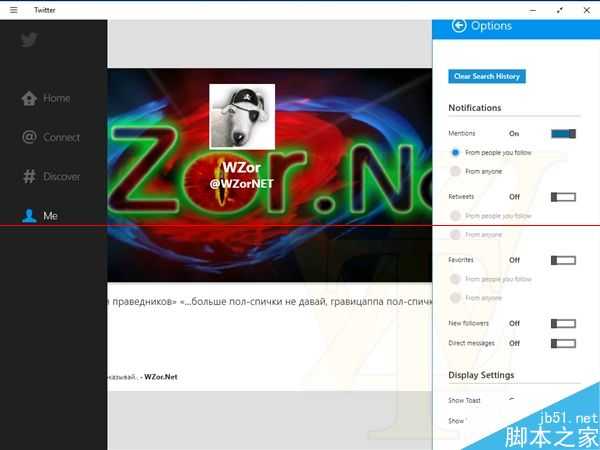The height and width of the screenshot is (450, 600).
Task: Open the Me menu label
Action: (51, 216)
